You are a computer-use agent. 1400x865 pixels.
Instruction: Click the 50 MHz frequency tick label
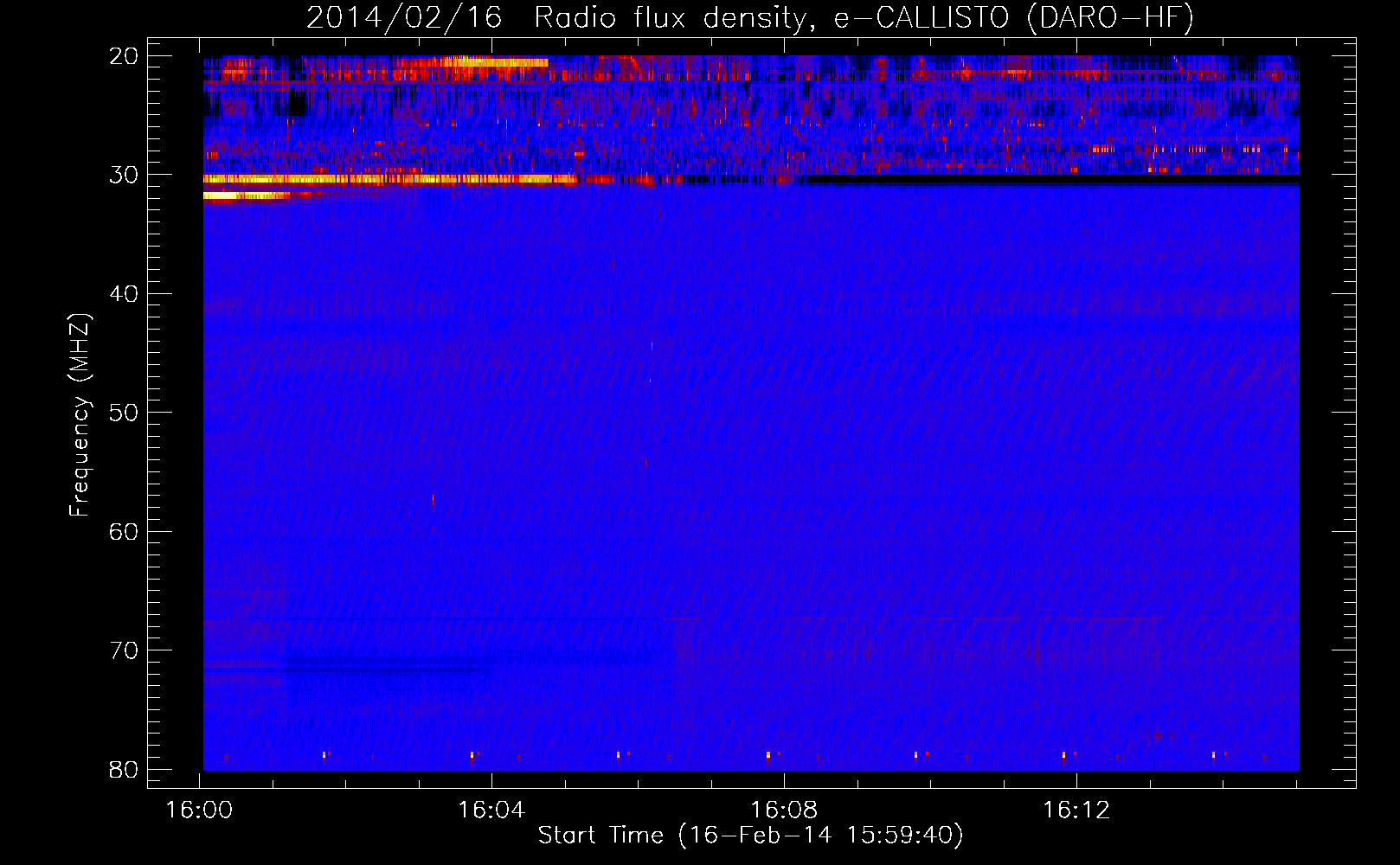[125, 413]
